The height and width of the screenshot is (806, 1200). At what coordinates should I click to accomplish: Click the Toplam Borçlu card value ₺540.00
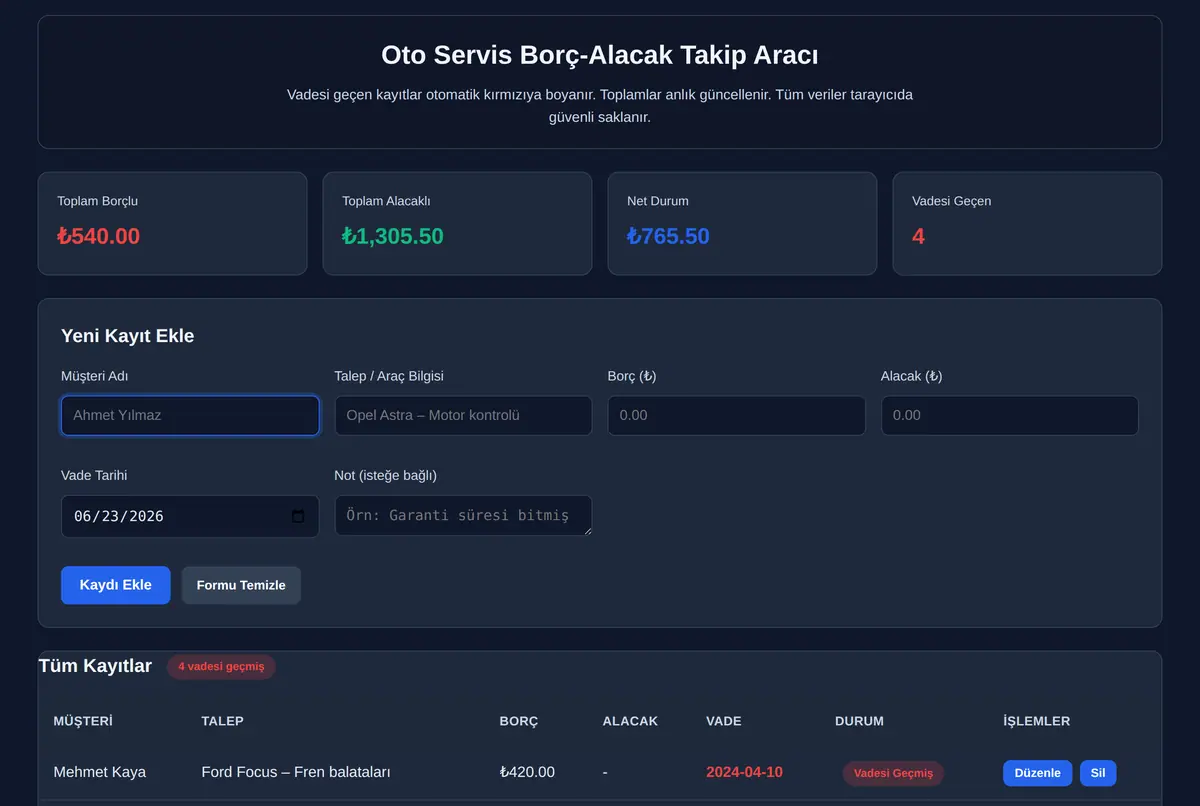(x=99, y=236)
